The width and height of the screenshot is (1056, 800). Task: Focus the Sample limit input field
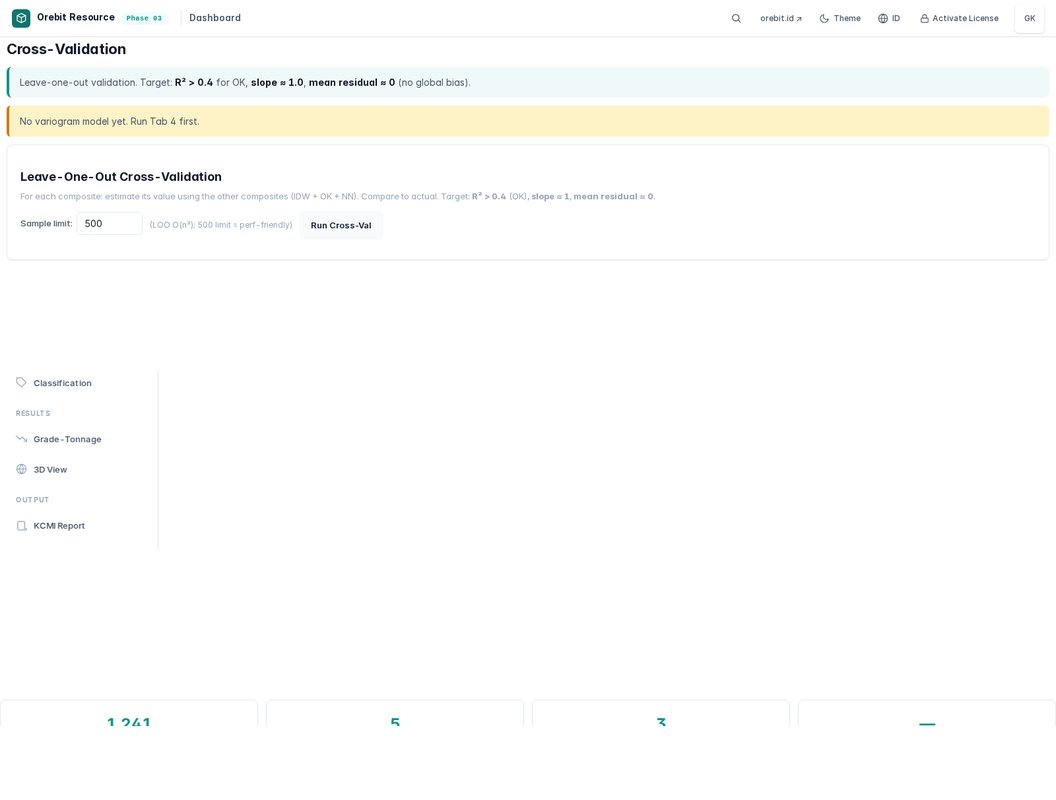(x=109, y=224)
